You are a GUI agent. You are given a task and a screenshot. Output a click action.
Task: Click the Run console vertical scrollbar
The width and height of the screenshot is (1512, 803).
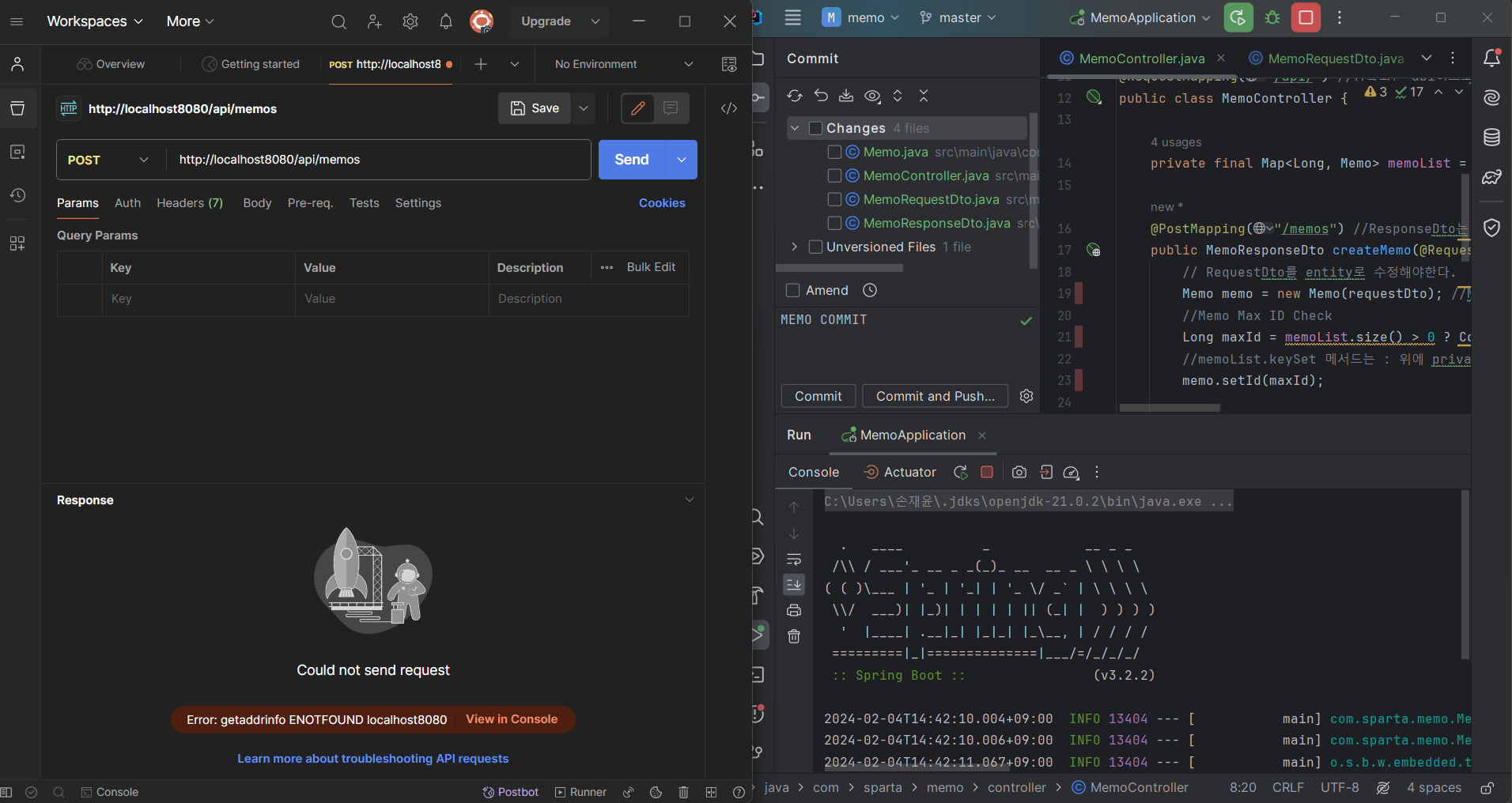coord(1465,575)
